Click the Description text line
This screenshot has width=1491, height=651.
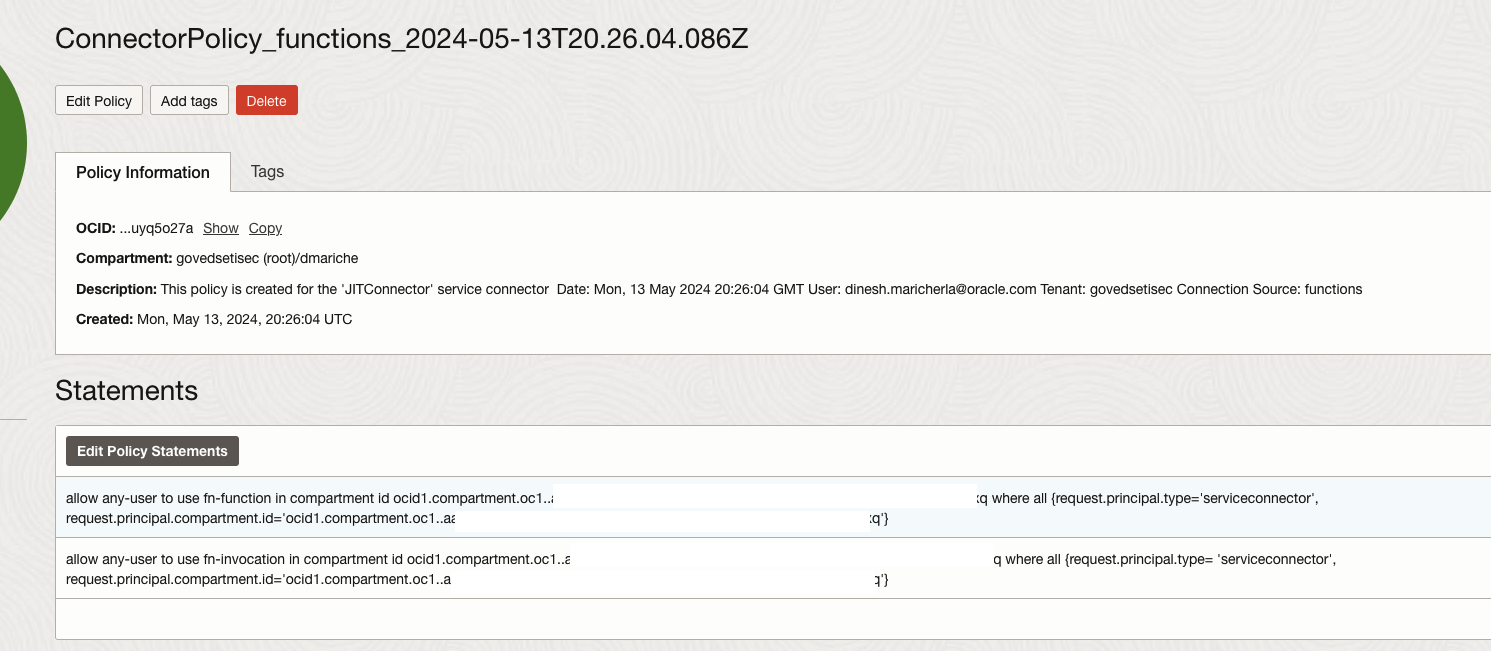[x=719, y=289]
